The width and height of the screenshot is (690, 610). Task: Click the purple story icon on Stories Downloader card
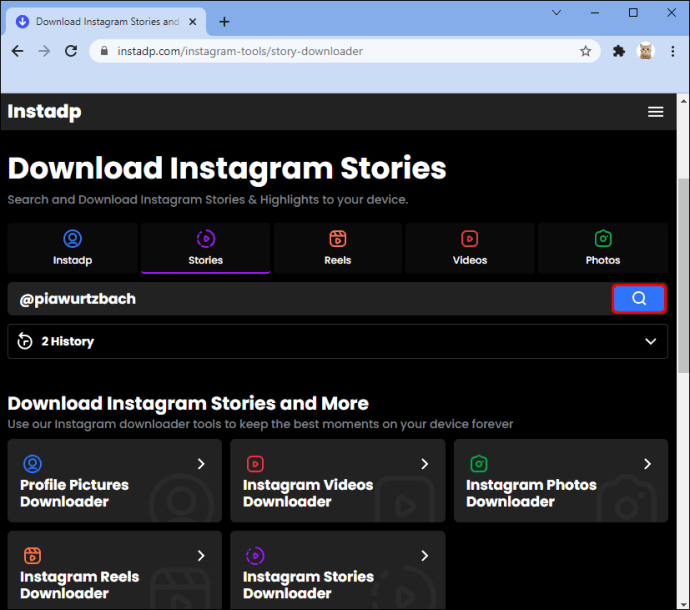(255, 555)
